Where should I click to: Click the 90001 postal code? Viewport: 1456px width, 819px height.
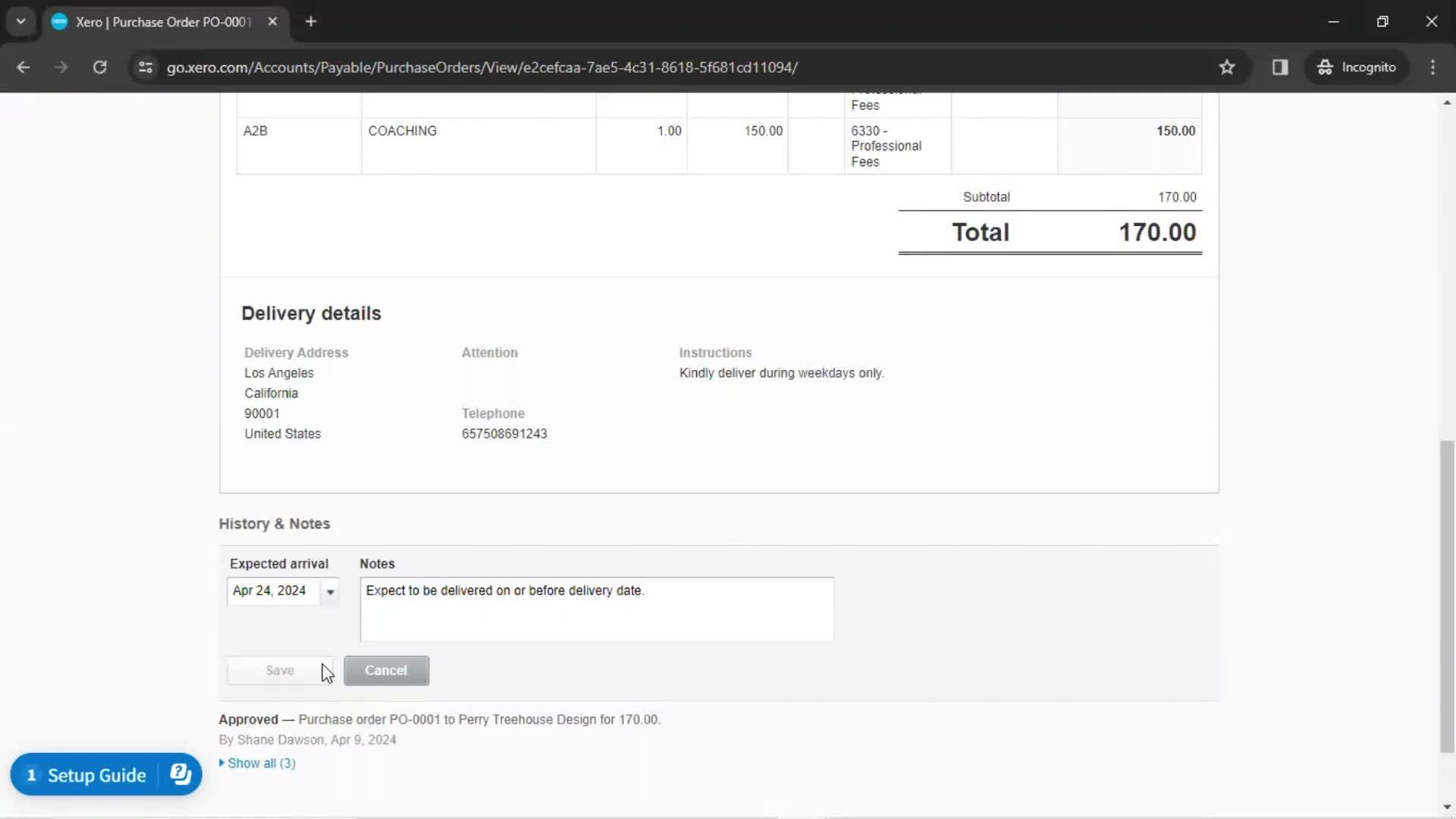262,413
